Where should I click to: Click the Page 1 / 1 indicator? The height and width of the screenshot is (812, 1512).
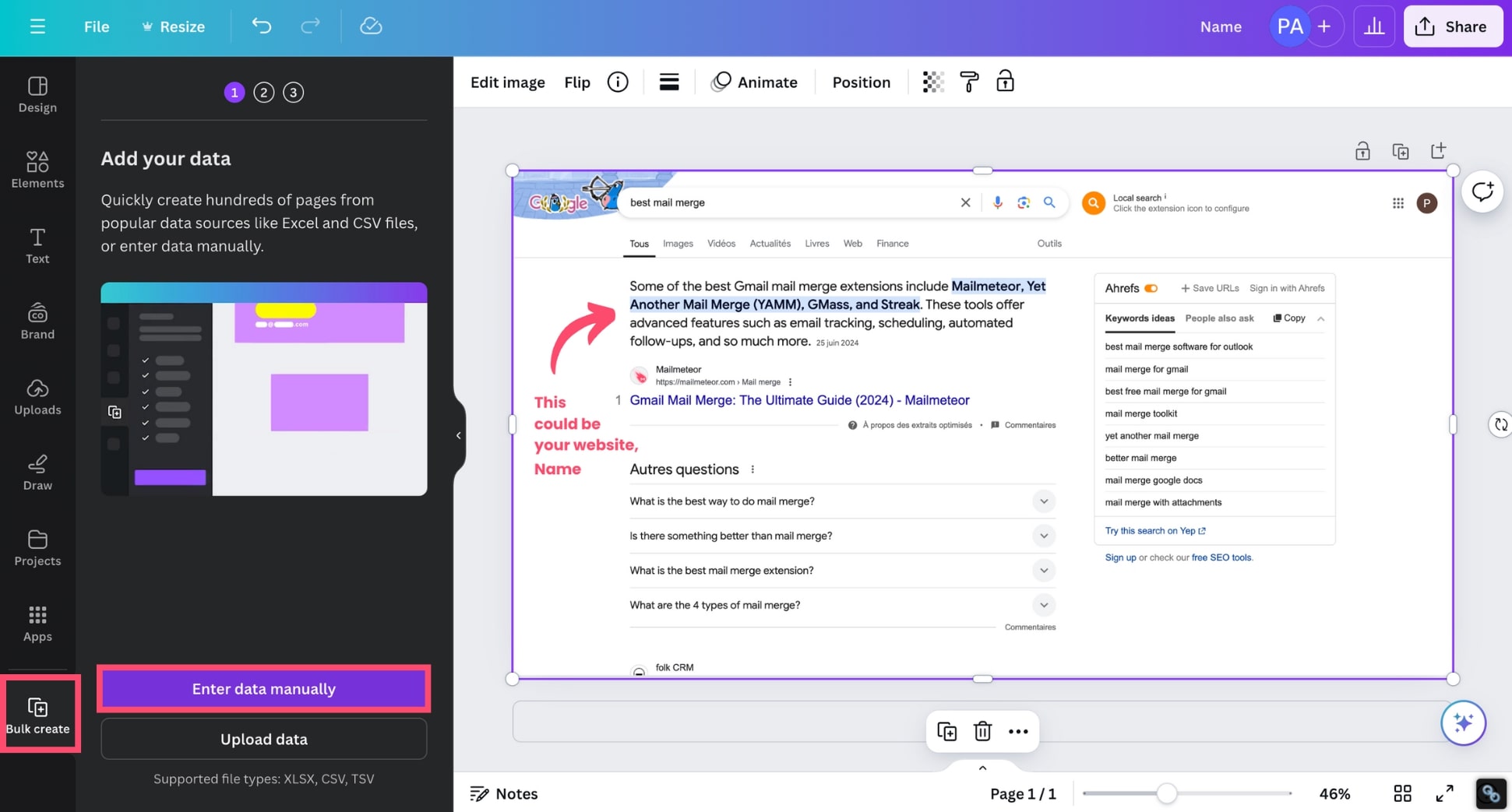[x=1023, y=793]
